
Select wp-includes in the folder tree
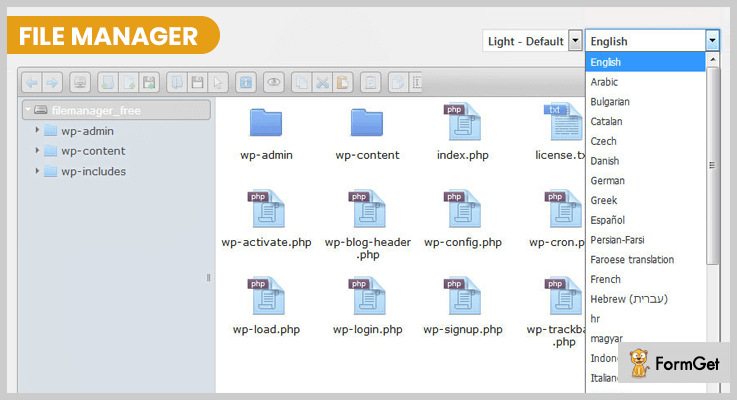pyautogui.click(x=94, y=171)
